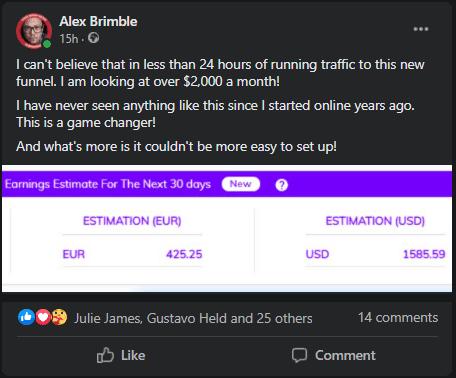Open the three-dot post options menu
456x378 pixels.
tap(421, 29)
